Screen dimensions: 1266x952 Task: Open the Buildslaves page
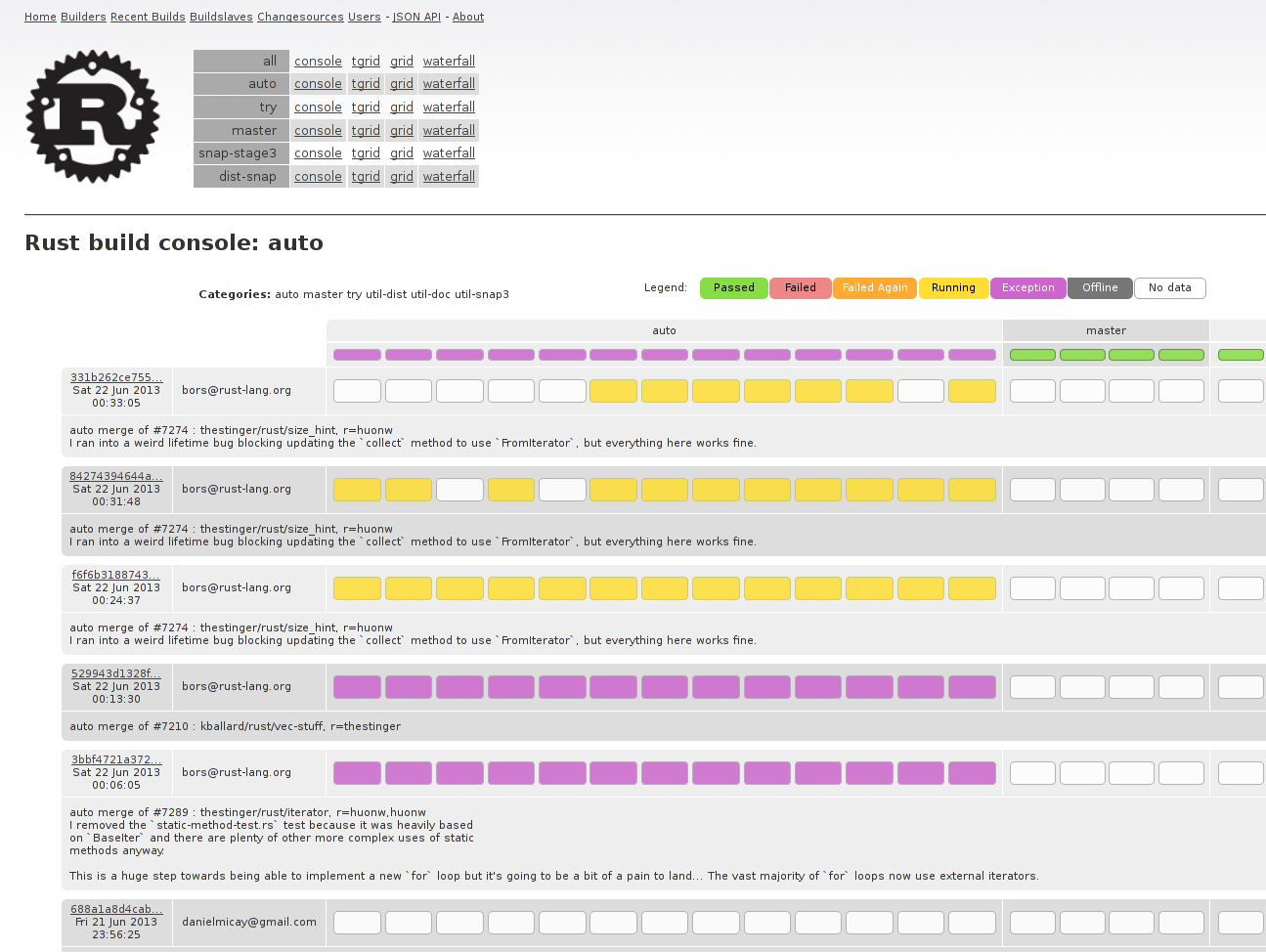221,17
